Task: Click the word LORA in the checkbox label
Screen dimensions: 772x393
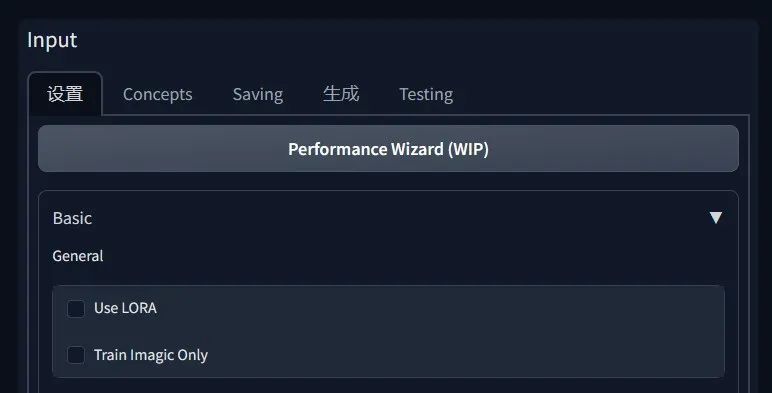Action: pyautogui.click(x=139, y=308)
